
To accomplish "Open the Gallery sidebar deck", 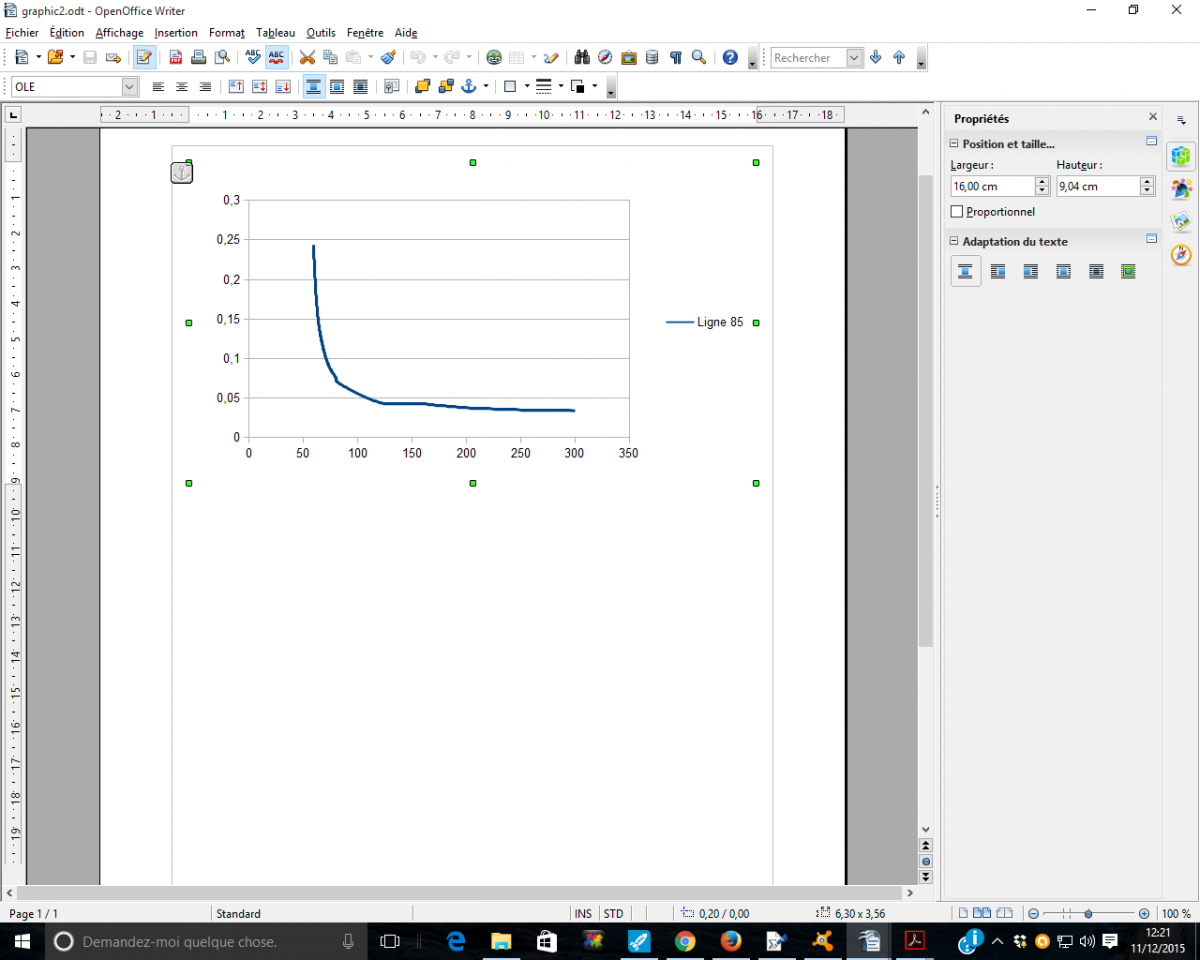I will pos(1181,221).
